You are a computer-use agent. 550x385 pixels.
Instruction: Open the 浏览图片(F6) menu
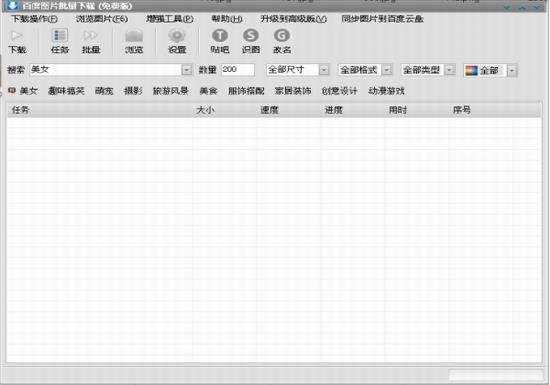coord(102,19)
